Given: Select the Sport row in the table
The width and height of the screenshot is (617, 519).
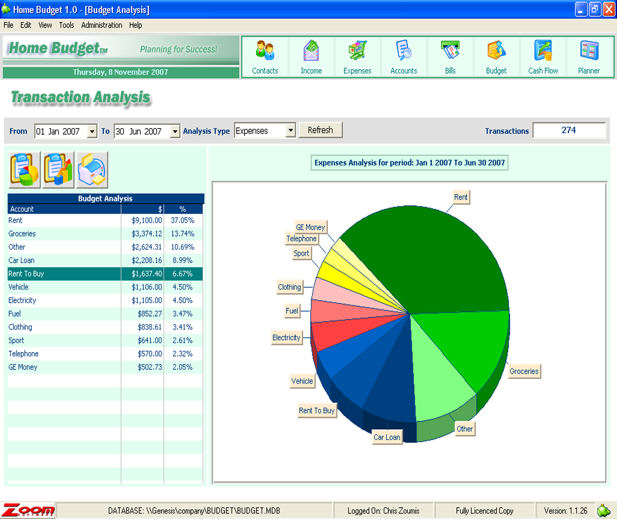Looking at the screenshot, I should [105, 341].
